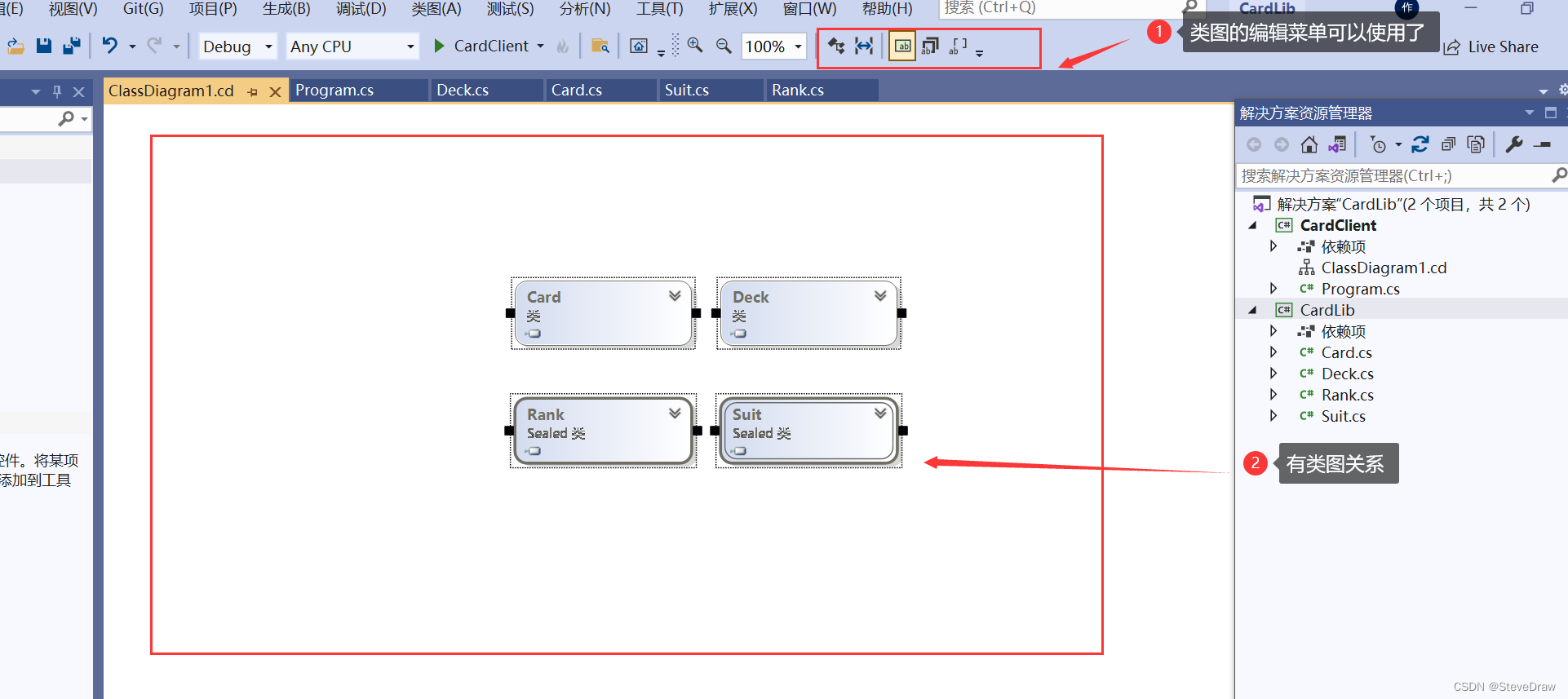Expand the Card class compartment chevron
Screen dimensions: 1568x699
[675, 295]
